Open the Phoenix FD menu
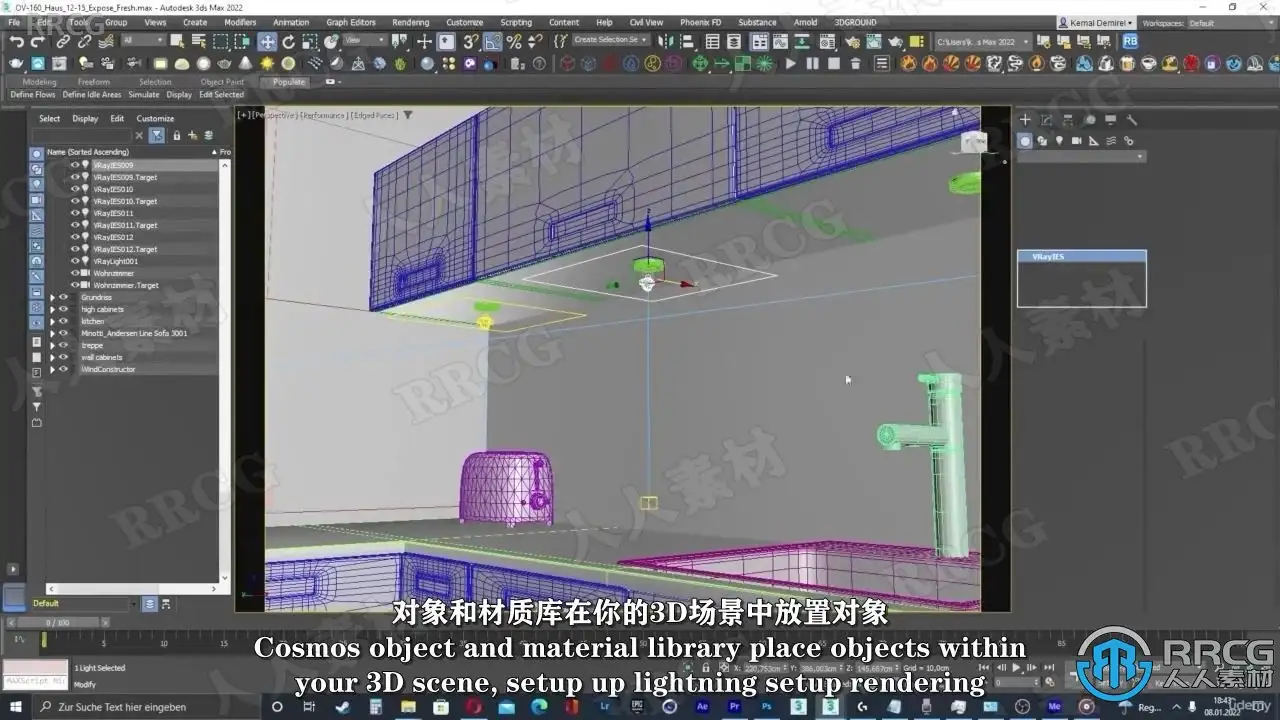Screen dimensions: 1280x720 pyautogui.click(x=700, y=22)
